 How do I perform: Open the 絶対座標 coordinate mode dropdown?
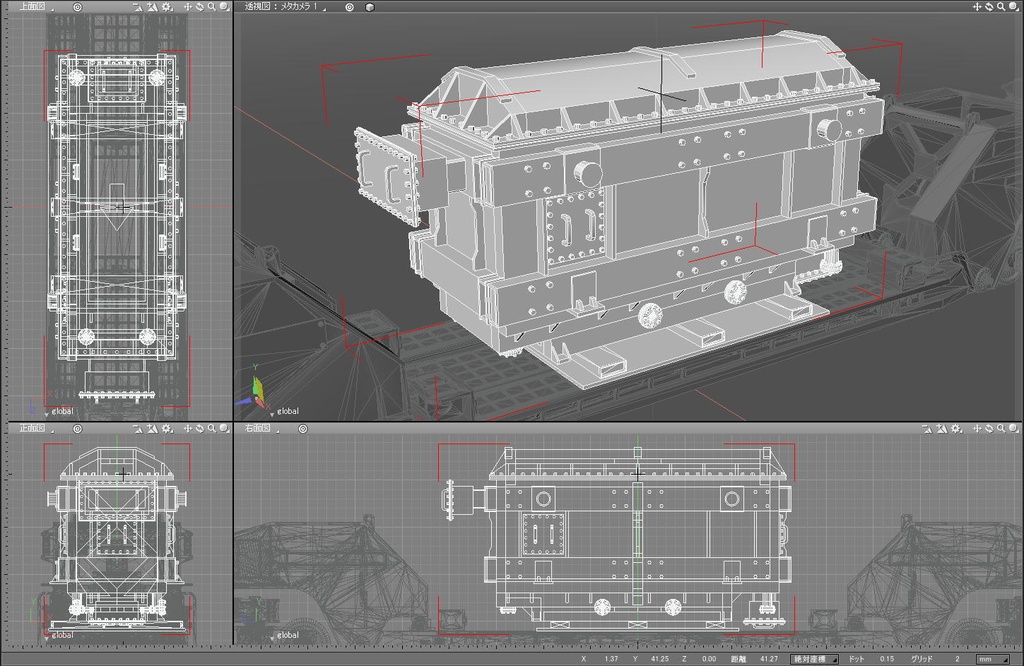[814, 659]
